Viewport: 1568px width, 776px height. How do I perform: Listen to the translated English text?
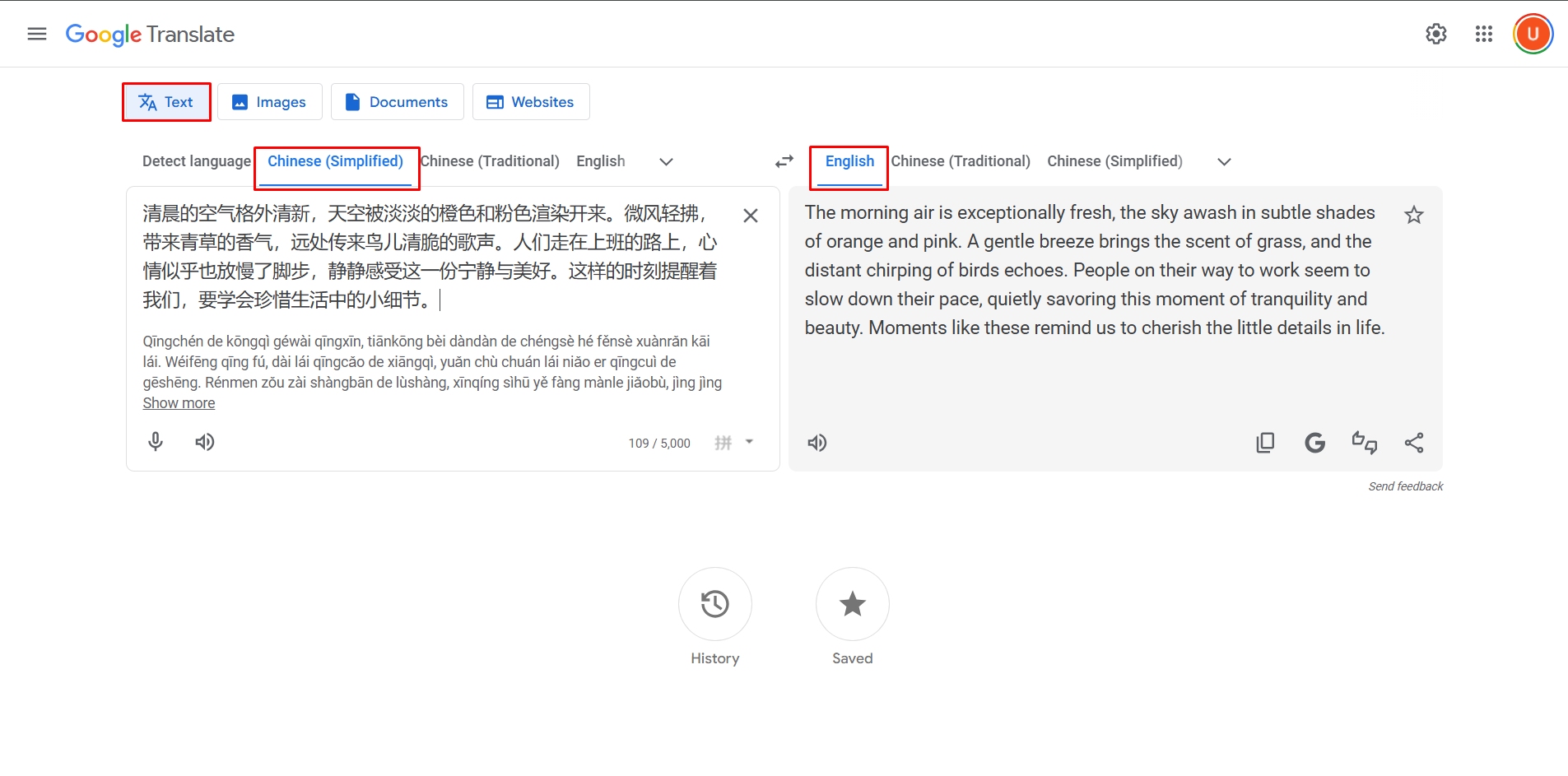(817, 442)
